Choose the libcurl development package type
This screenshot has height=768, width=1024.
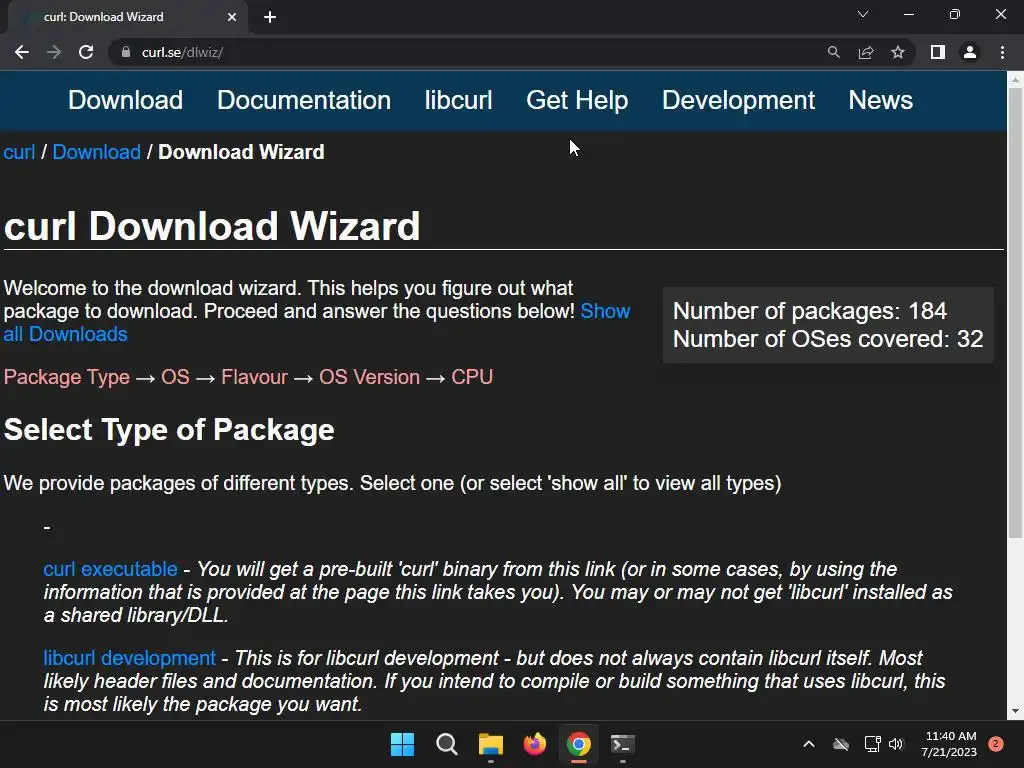(x=129, y=658)
